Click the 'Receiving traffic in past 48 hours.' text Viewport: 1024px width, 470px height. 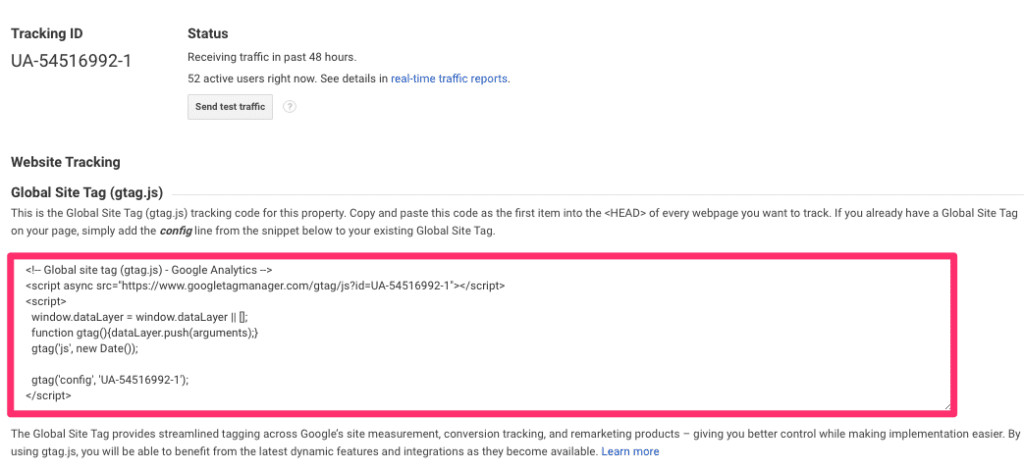[272, 57]
